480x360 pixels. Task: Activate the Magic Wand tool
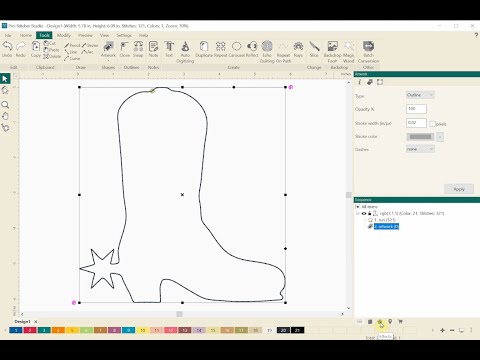(x=348, y=52)
